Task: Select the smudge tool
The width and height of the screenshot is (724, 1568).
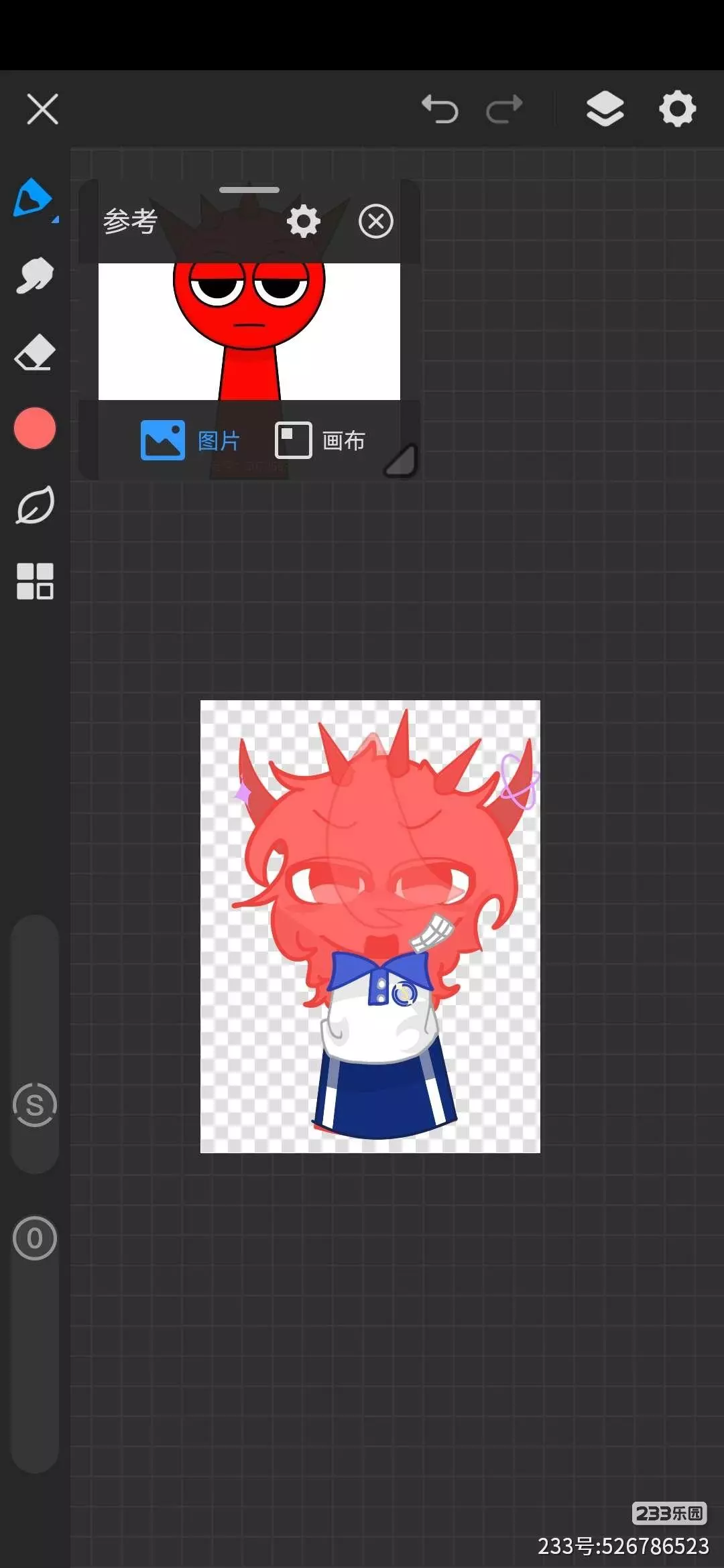Action: 35,275
